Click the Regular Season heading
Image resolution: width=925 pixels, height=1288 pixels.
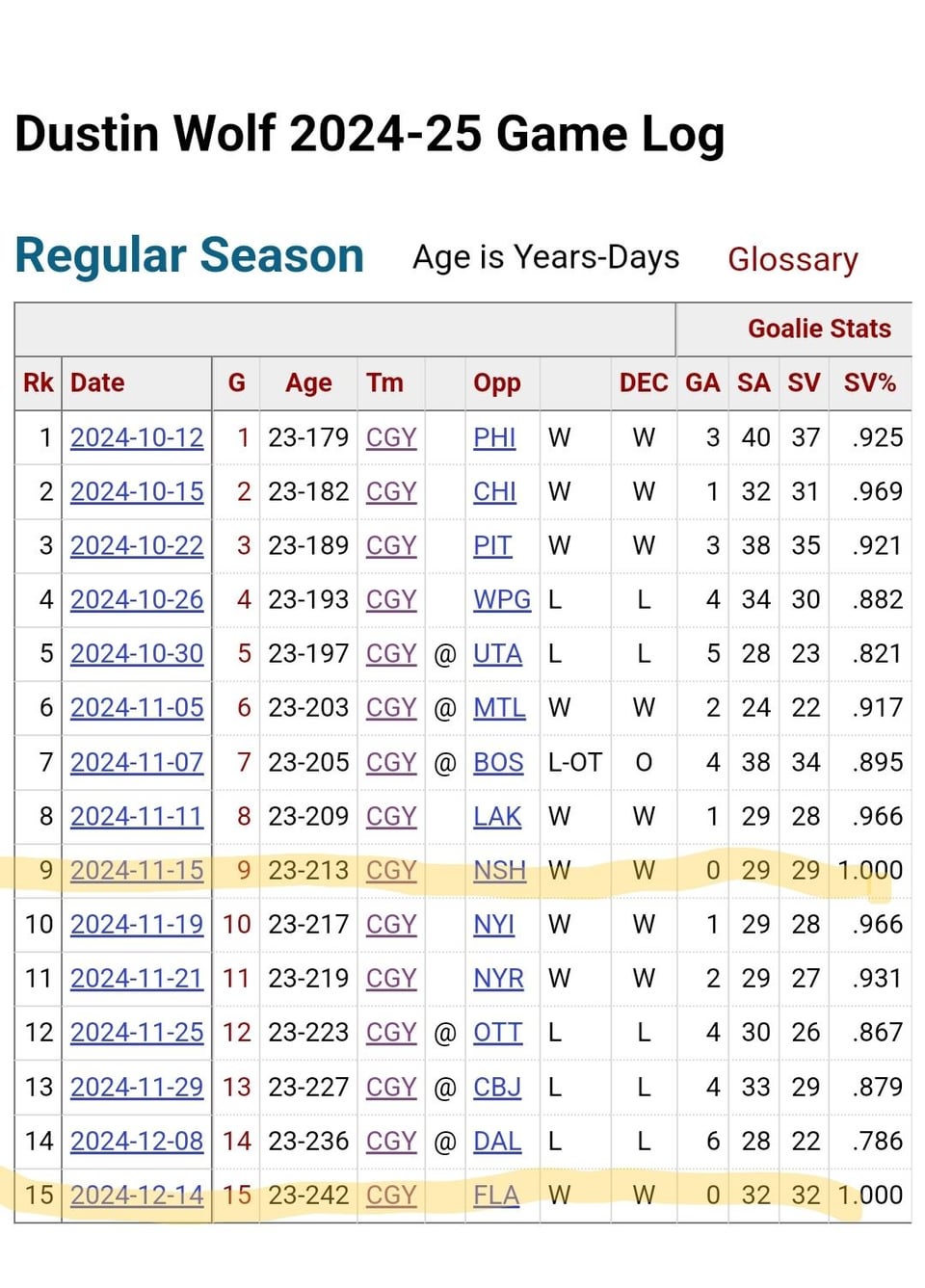[x=190, y=255]
